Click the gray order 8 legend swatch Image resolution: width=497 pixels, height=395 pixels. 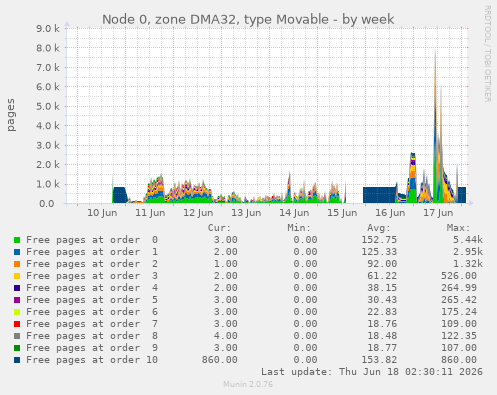[x=17, y=336]
